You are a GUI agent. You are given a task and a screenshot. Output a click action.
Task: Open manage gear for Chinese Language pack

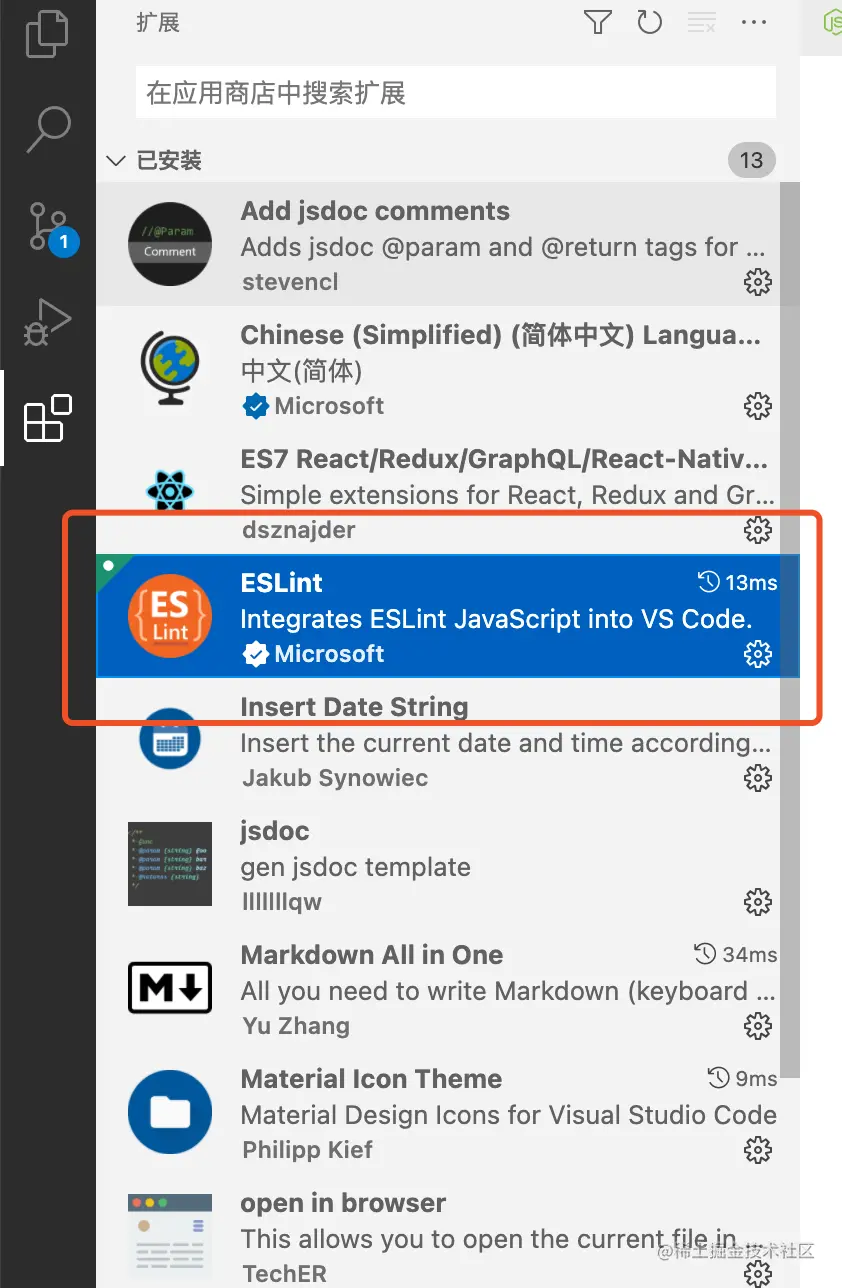click(x=758, y=406)
